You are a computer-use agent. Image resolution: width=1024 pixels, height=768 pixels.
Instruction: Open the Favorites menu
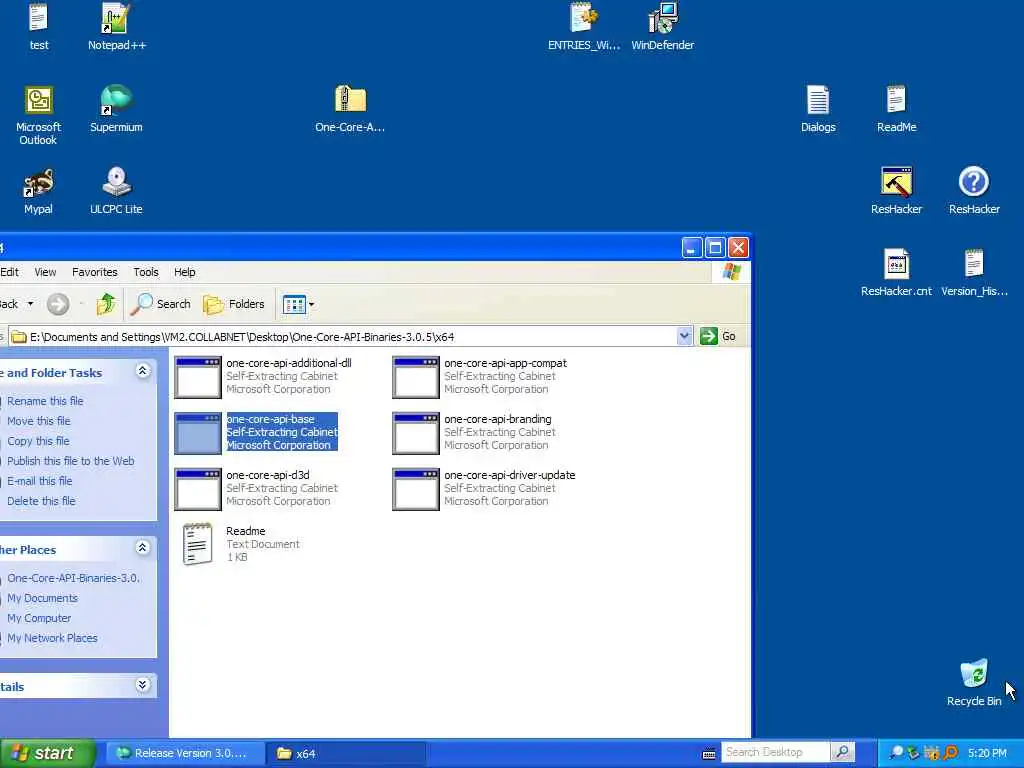click(x=95, y=272)
